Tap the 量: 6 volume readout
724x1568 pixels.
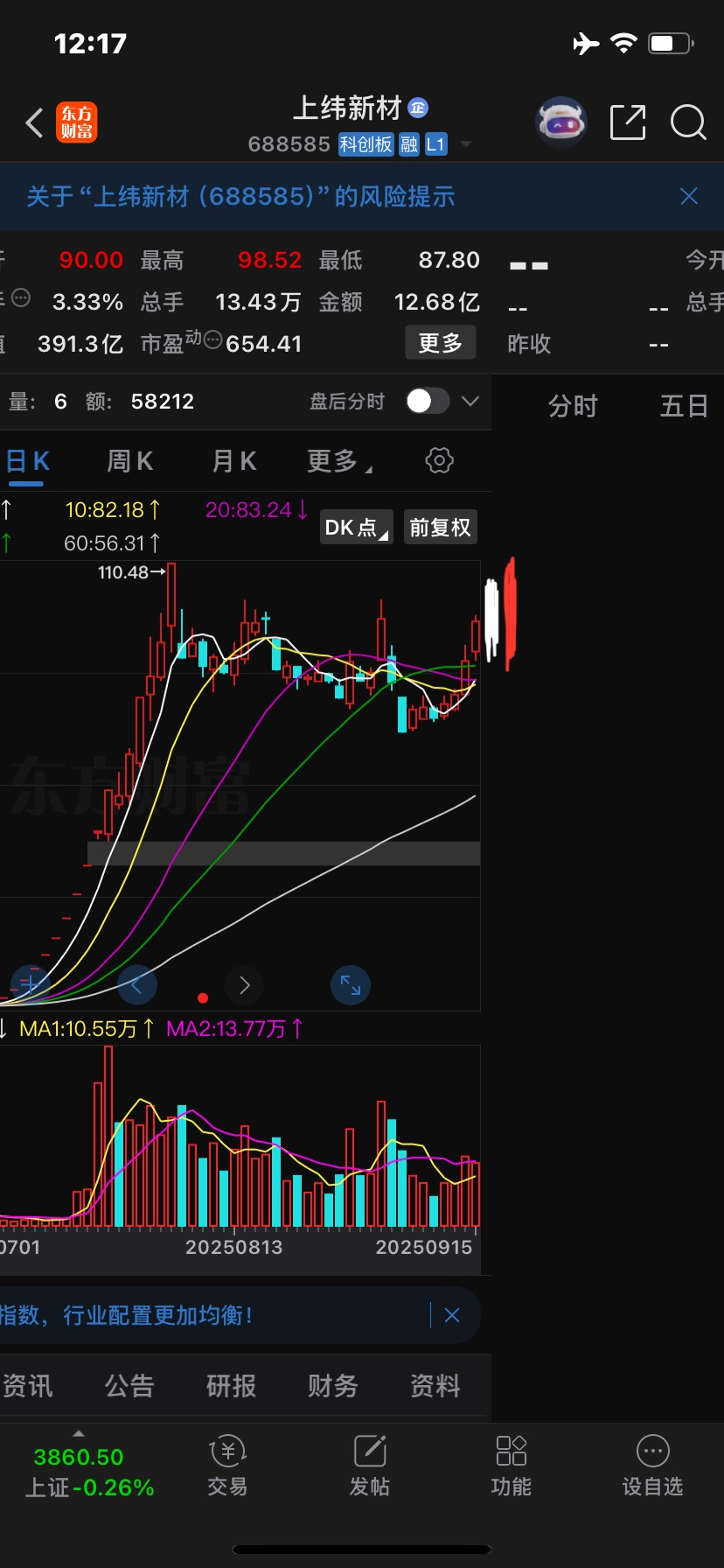pos(38,402)
